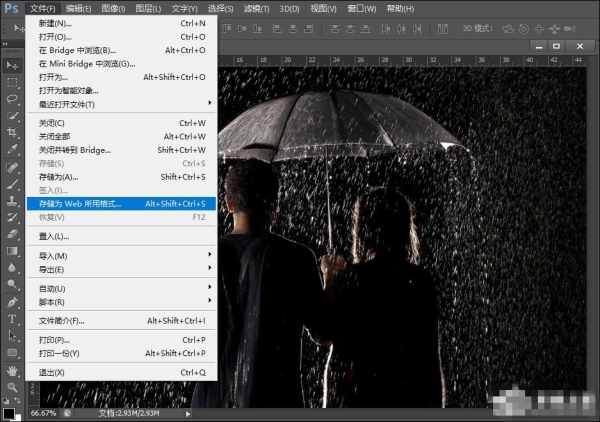Select the Brush tool
This screenshot has height=422, width=600.
12,183
